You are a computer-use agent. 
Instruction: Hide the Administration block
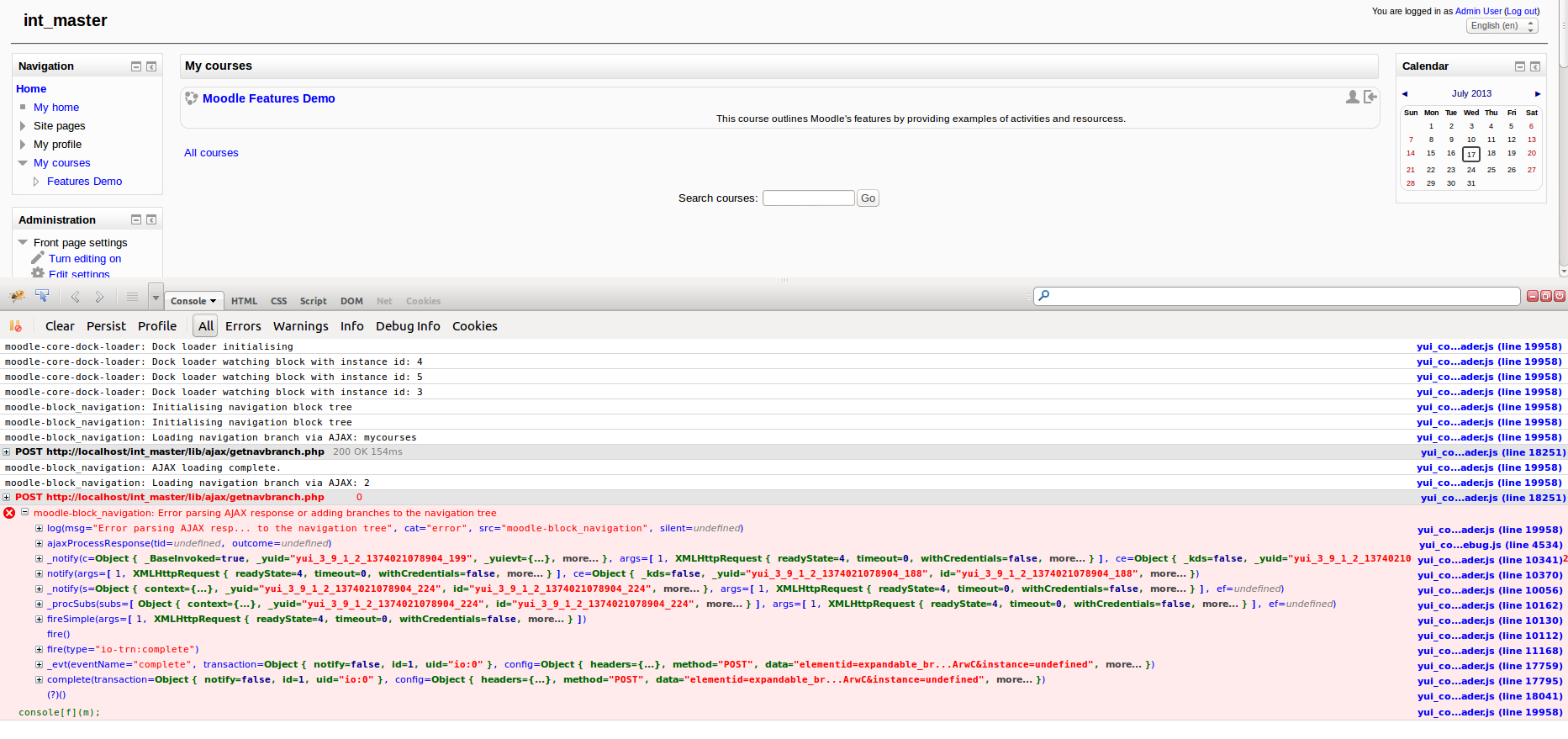pyautogui.click(x=136, y=219)
